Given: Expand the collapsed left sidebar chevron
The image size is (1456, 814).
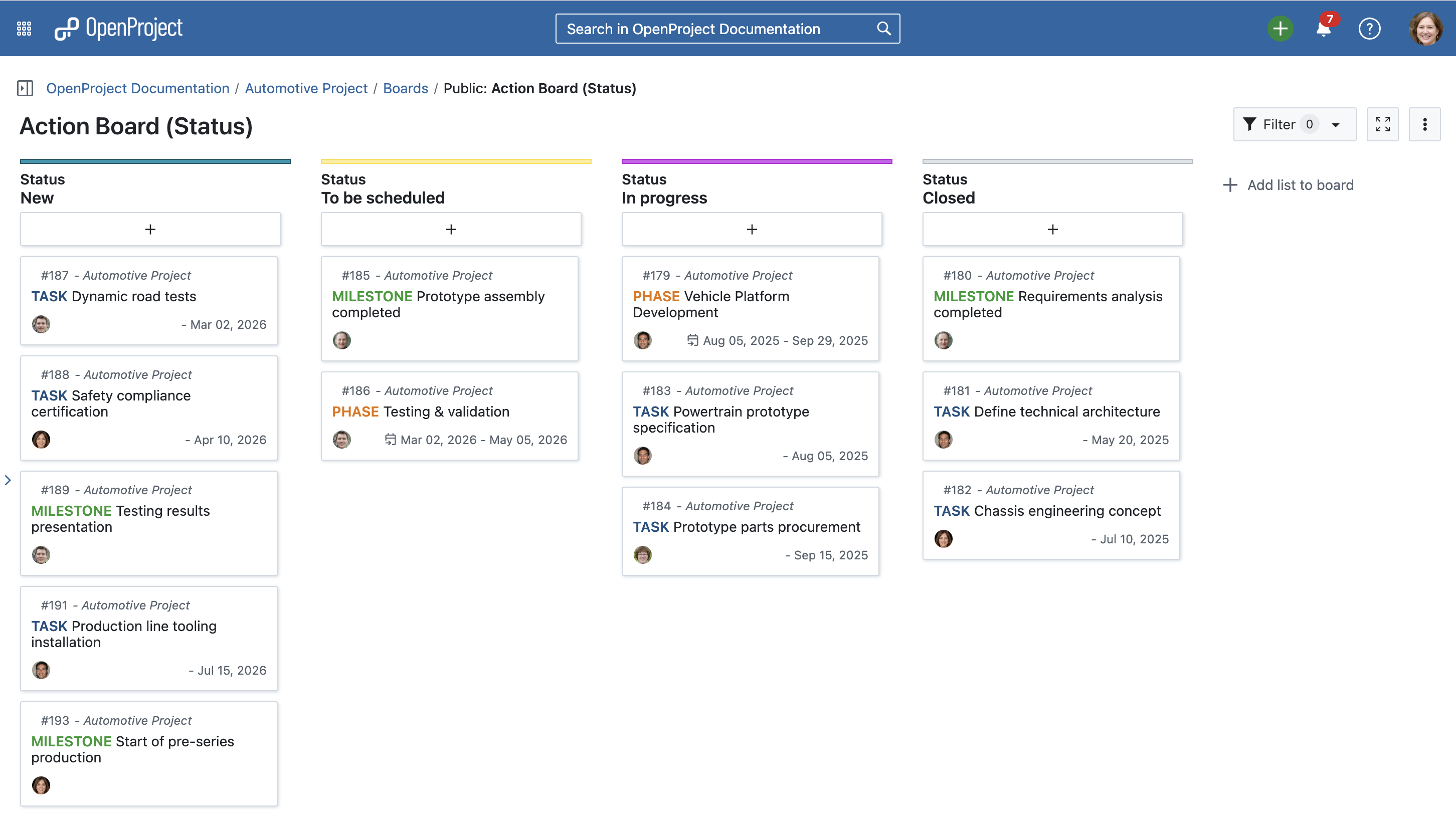Looking at the screenshot, I should (8, 480).
